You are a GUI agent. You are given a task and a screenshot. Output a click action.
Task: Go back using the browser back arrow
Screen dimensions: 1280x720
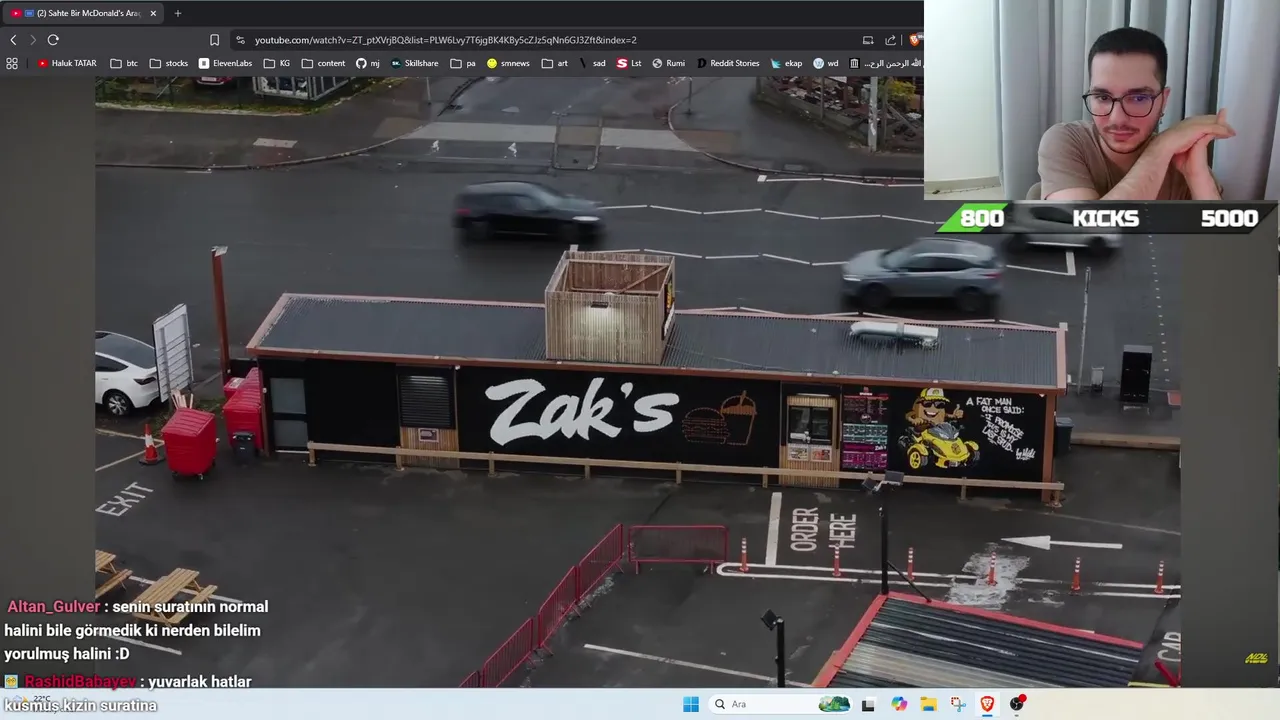13,40
